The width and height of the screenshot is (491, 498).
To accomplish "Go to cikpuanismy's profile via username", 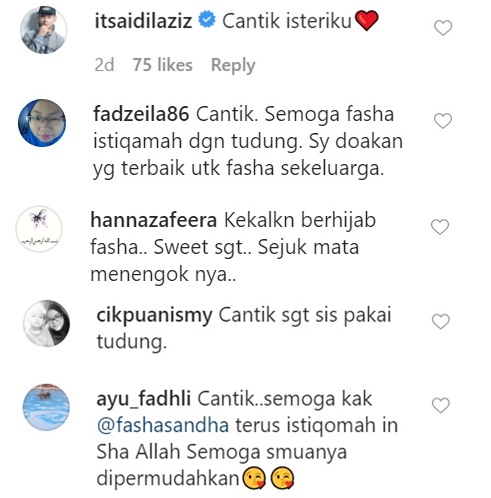I will (154, 316).
